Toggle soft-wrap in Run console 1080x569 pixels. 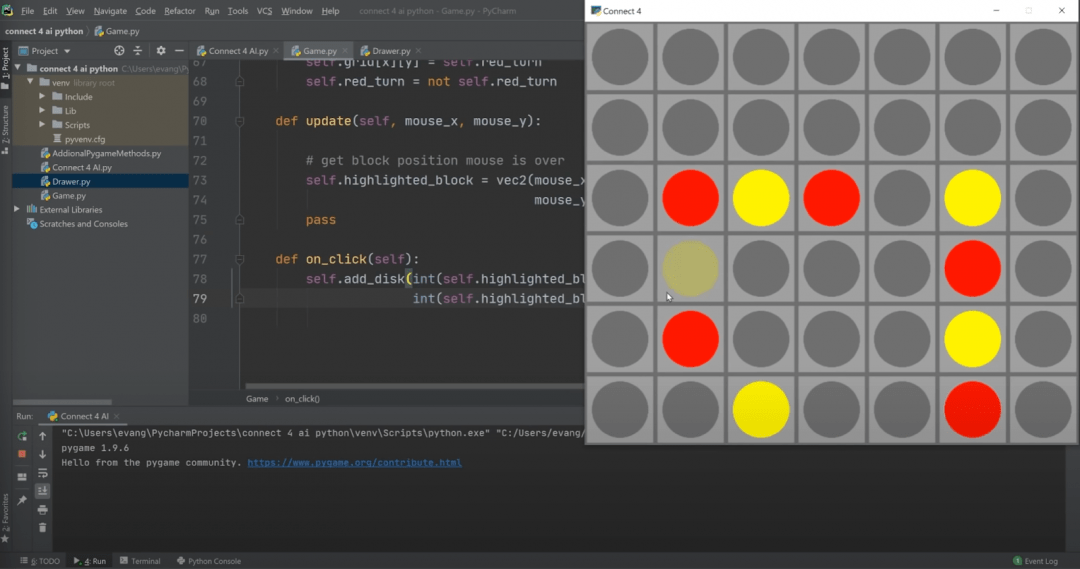(x=42, y=473)
